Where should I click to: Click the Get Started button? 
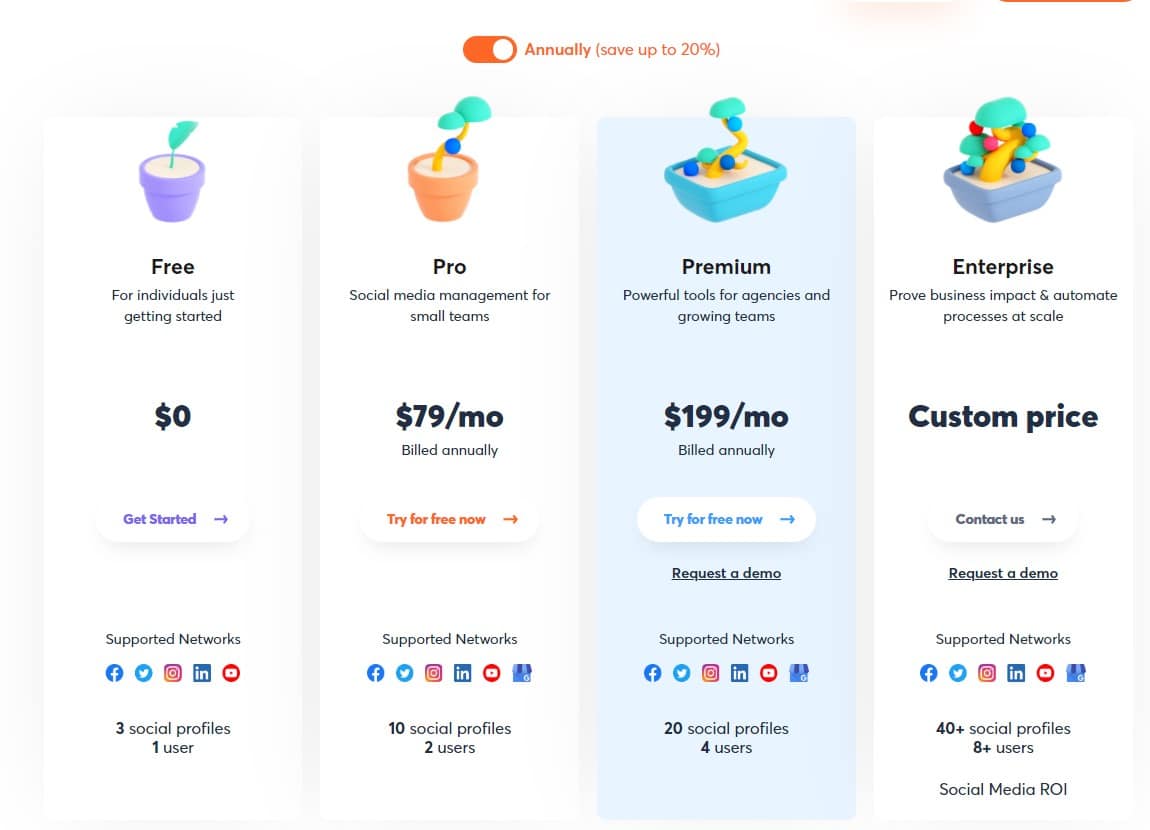pos(173,519)
